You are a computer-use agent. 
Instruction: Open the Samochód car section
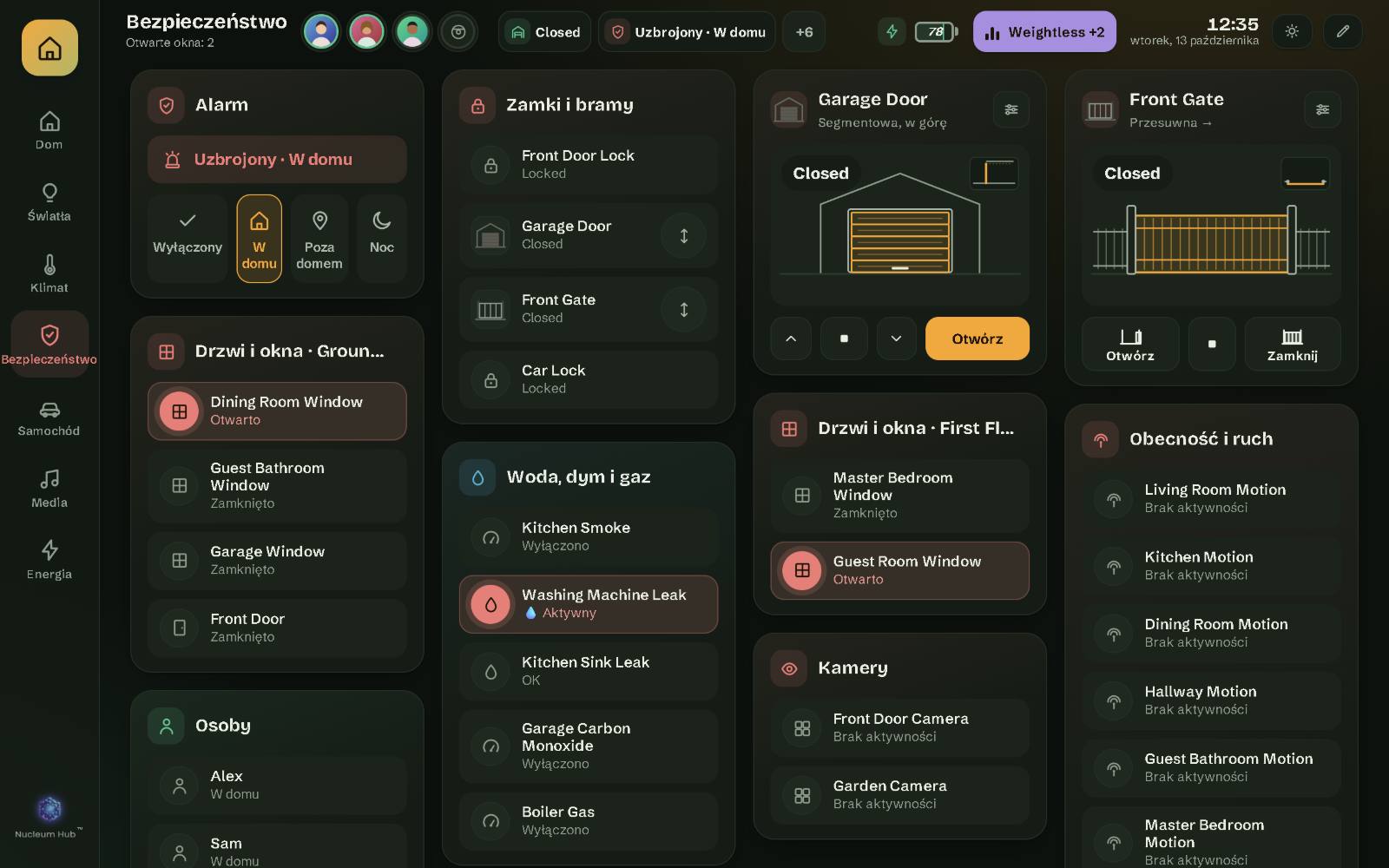(x=49, y=417)
